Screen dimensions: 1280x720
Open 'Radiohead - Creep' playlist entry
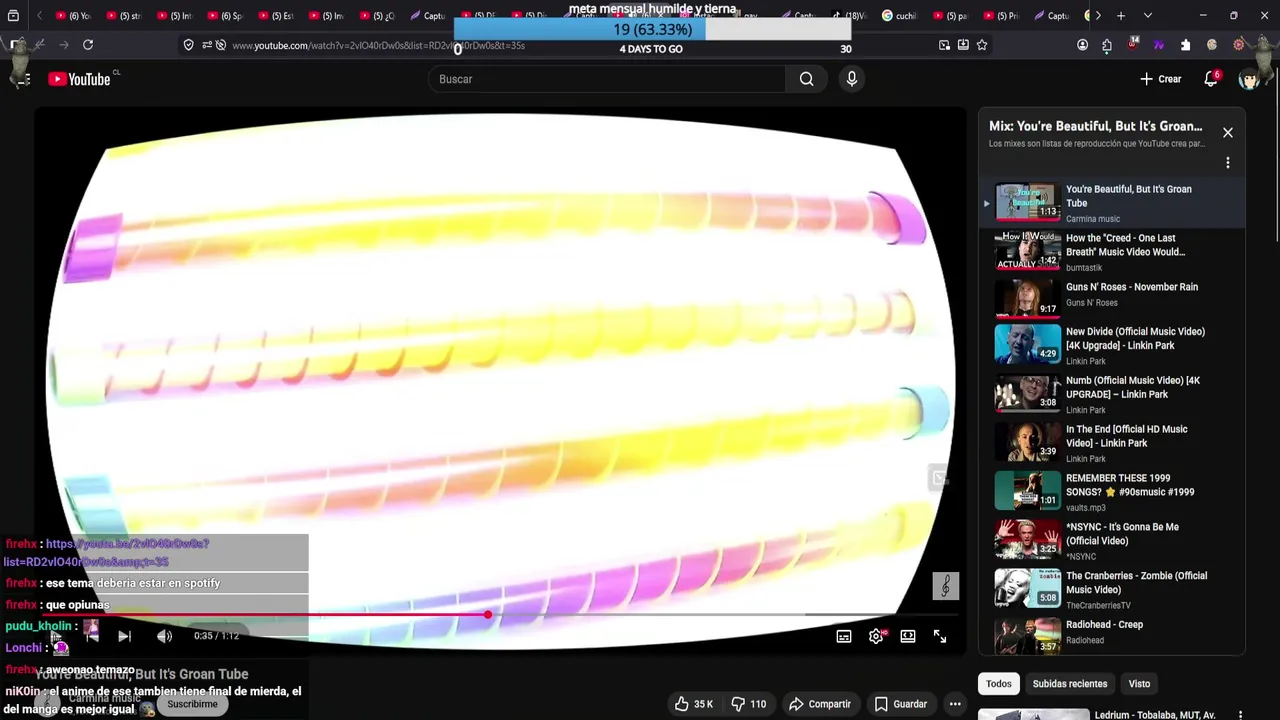(1110, 635)
